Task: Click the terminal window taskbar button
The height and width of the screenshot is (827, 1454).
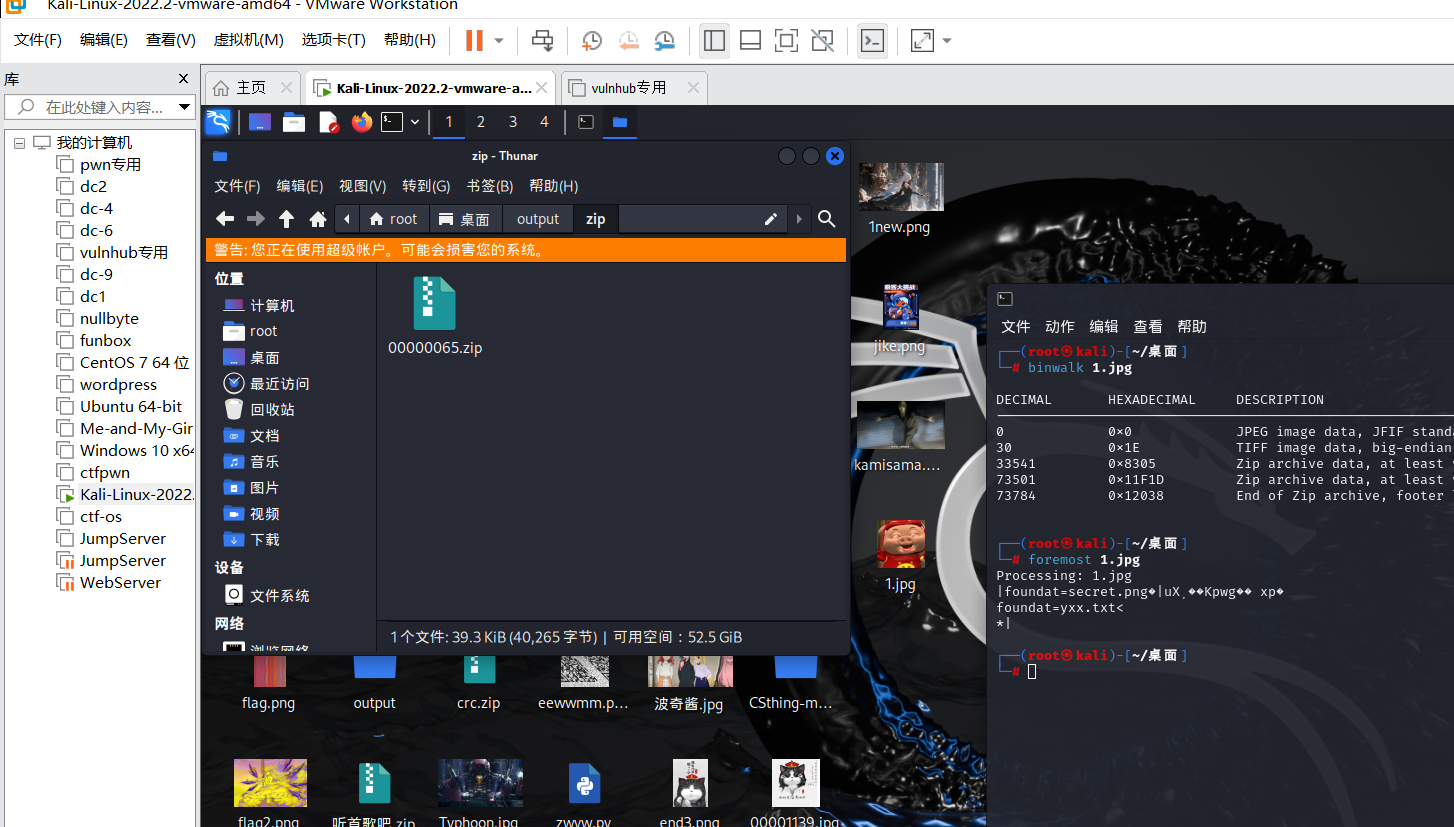Action: pyautogui.click(x=587, y=122)
